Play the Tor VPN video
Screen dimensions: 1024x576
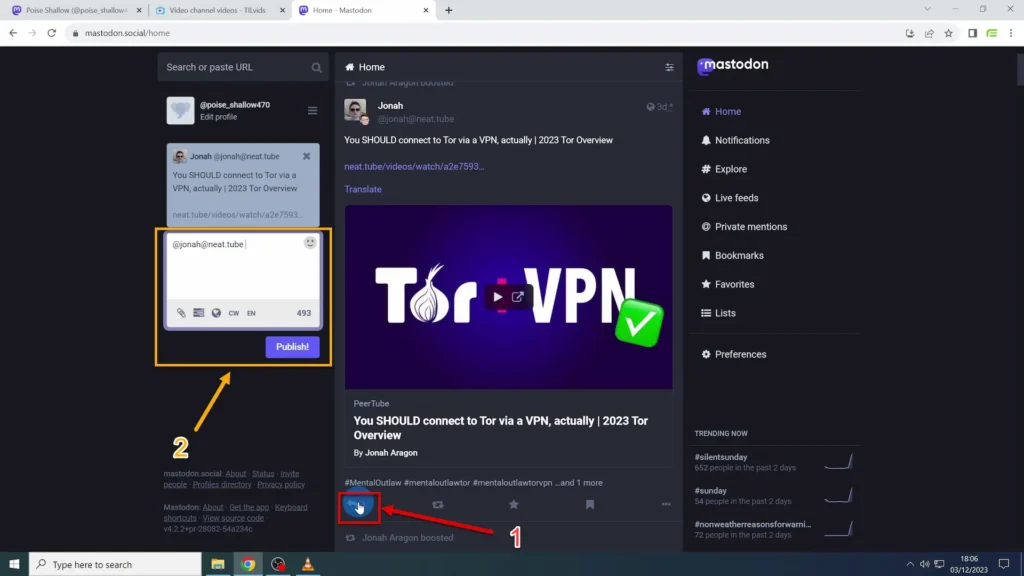(x=498, y=297)
